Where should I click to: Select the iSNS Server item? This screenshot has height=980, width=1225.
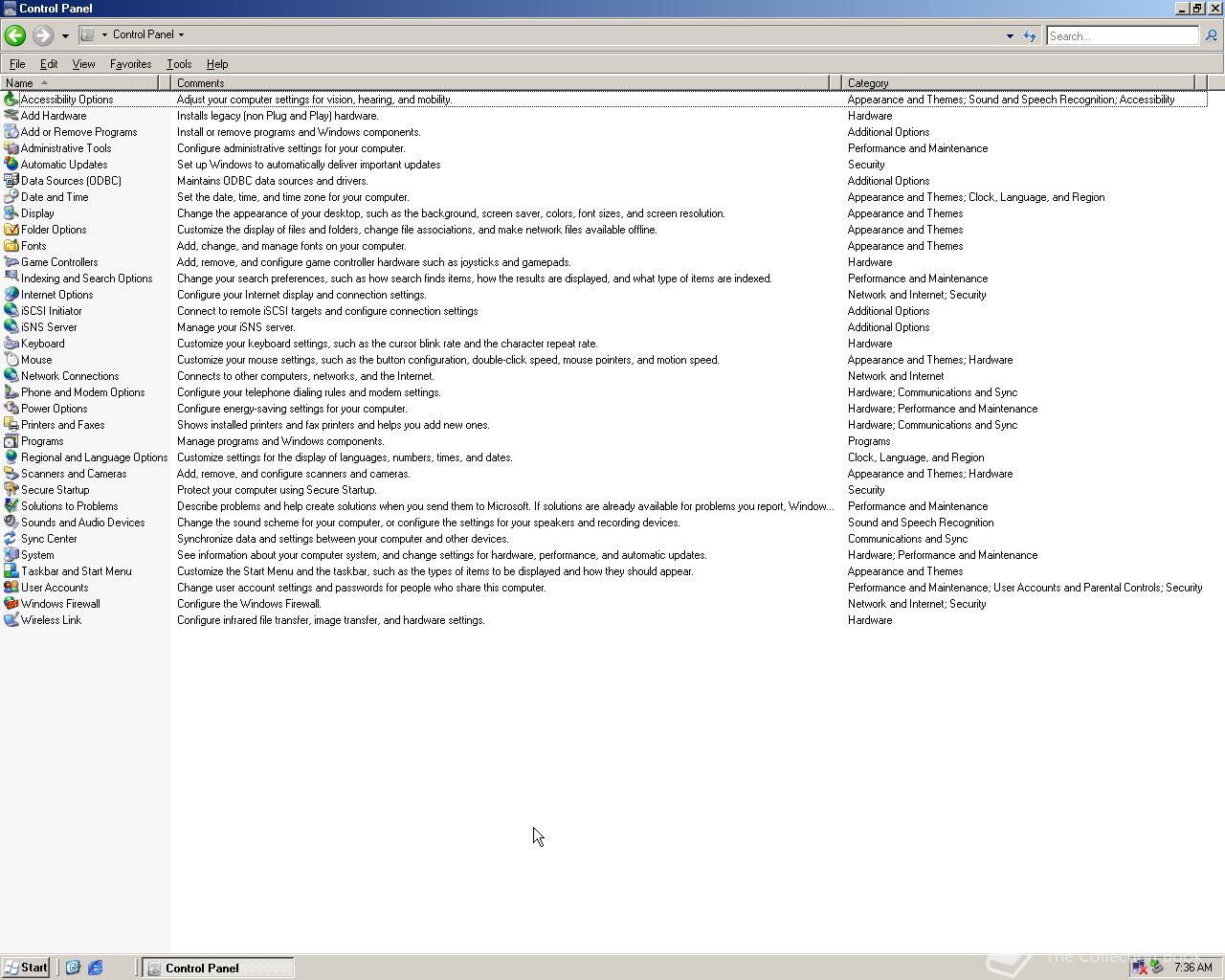click(40, 327)
